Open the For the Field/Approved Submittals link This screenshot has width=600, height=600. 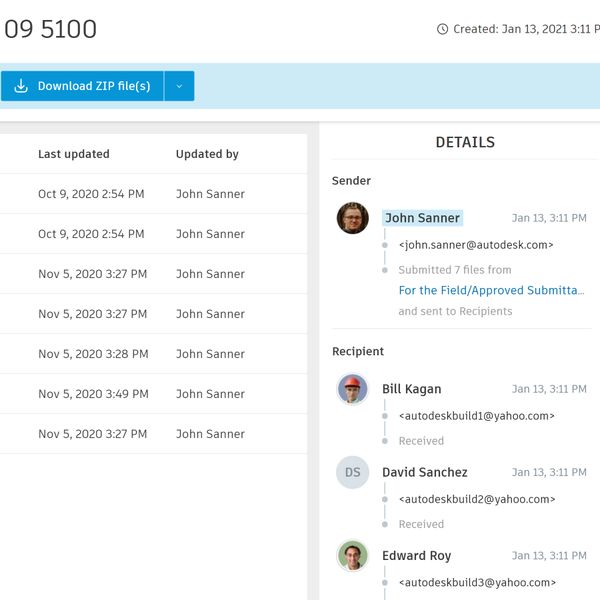point(491,290)
